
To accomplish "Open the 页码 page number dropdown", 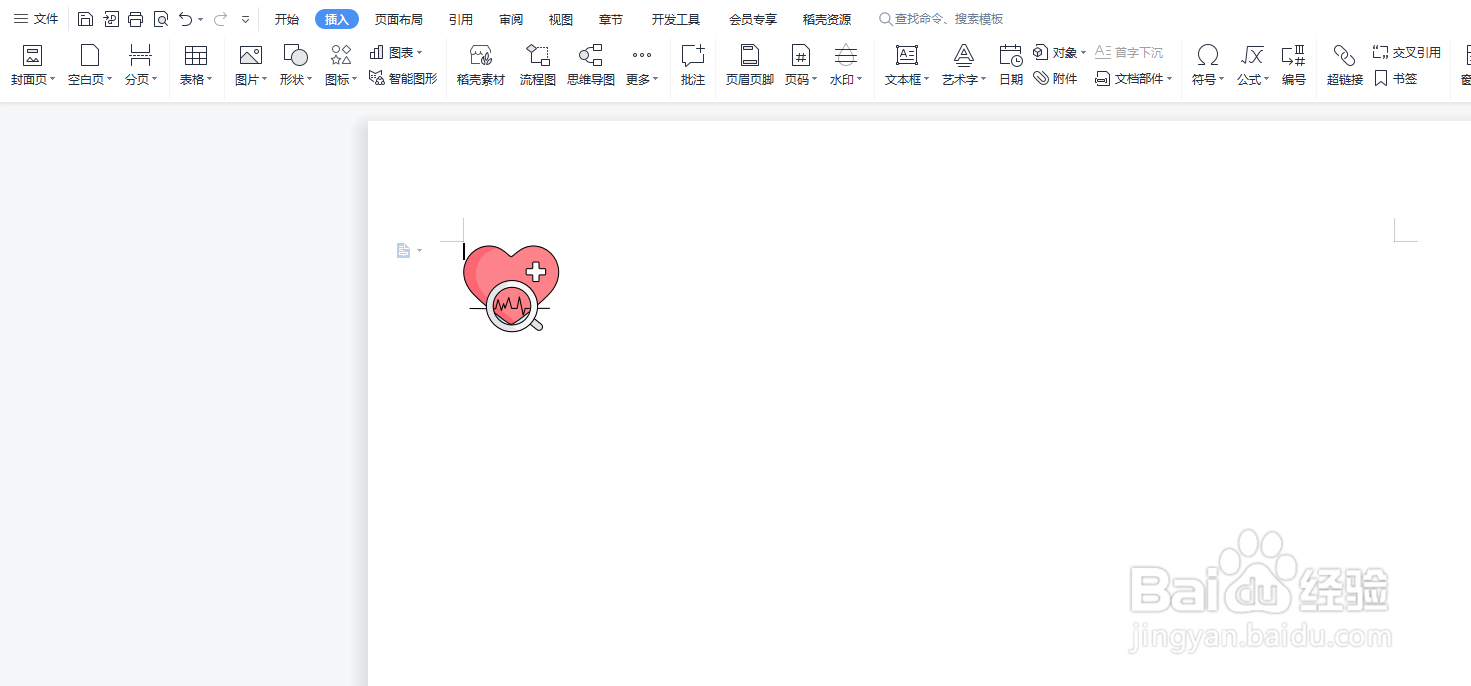I will (x=801, y=66).
